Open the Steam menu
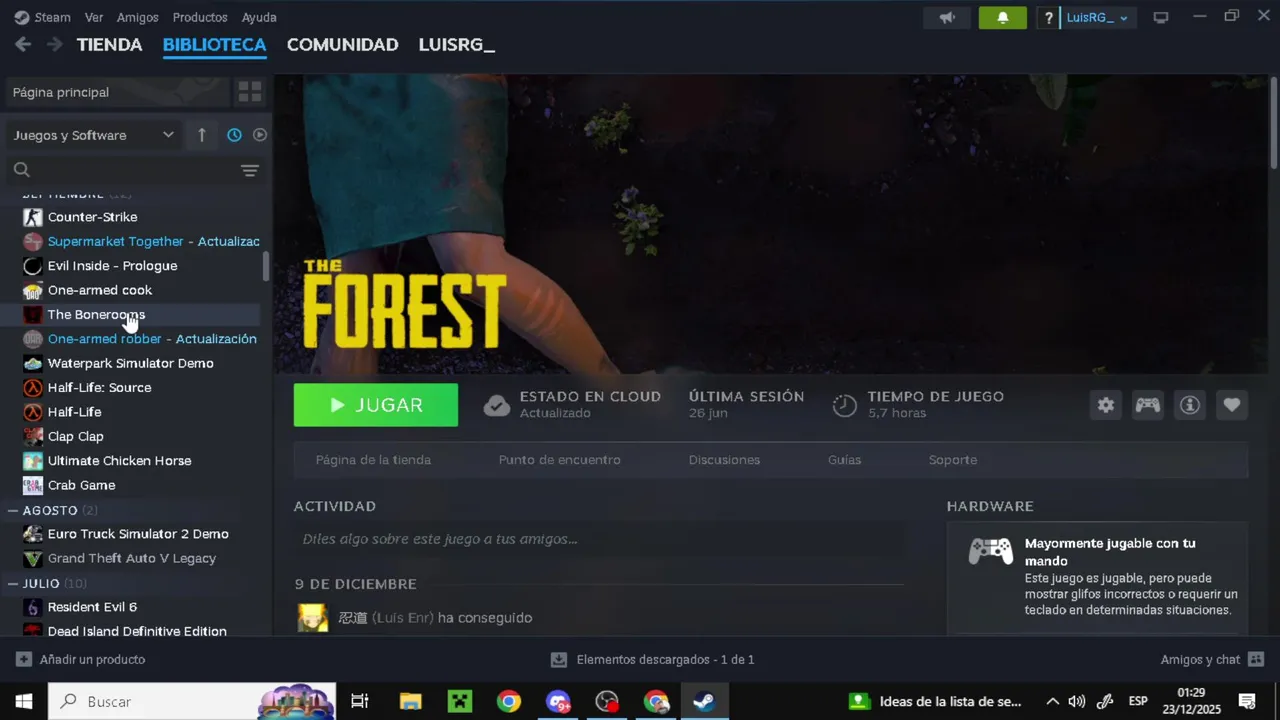 pyautogui.click(x=42, y=17)
